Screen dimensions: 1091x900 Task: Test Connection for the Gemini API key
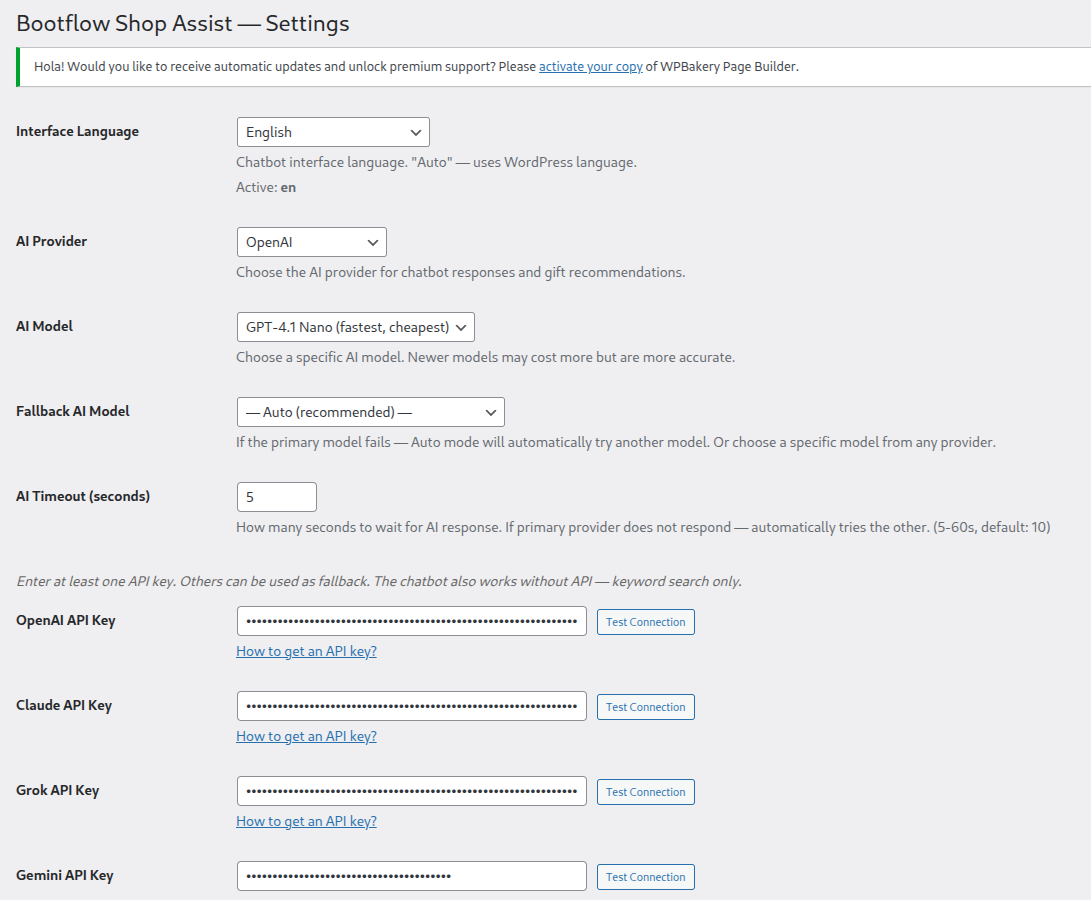pos(646,876)
